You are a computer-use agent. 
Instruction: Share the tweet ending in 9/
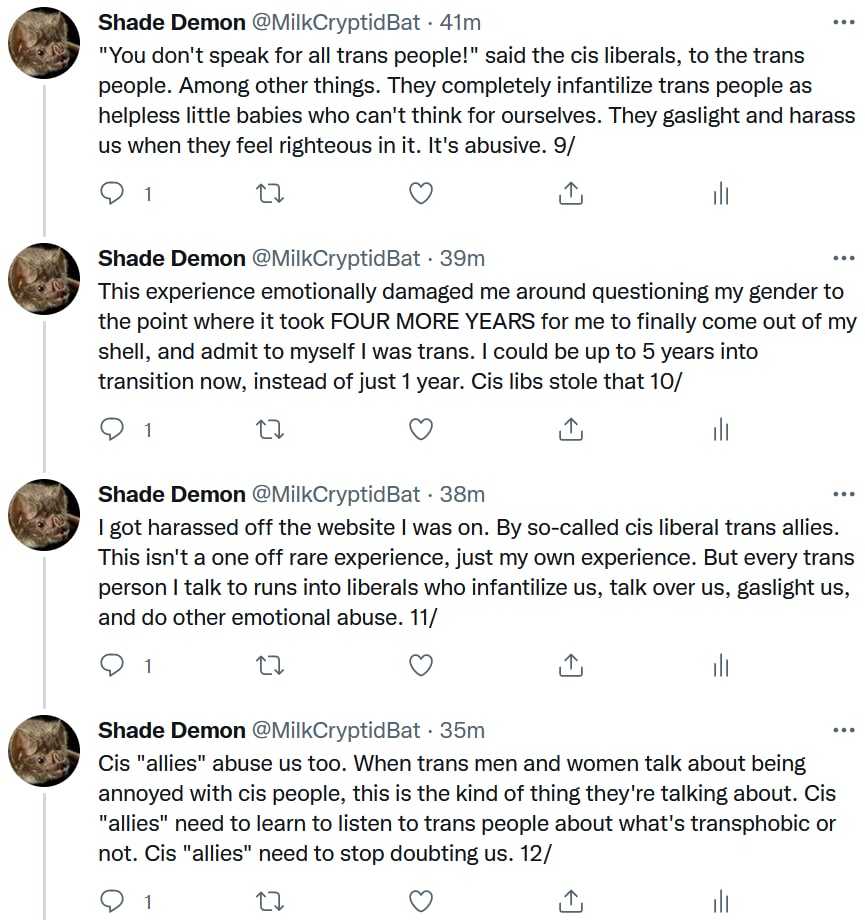coord(570,194)
